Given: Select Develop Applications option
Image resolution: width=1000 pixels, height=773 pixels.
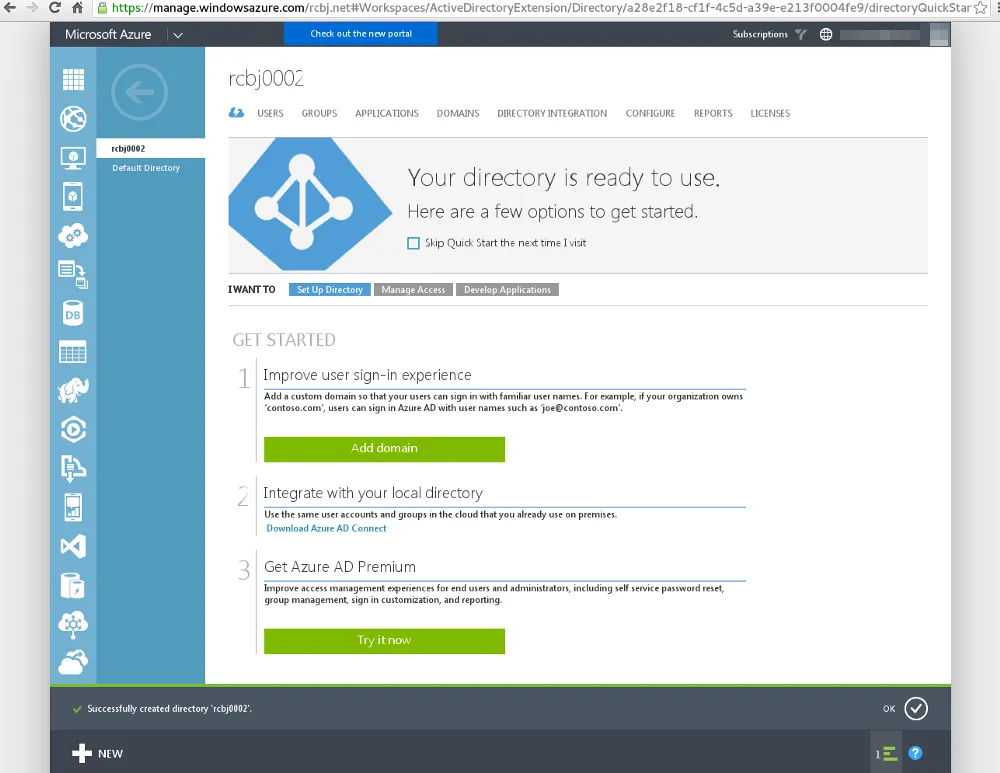Looking at the screenshot, I should click(x=507, y=290).
